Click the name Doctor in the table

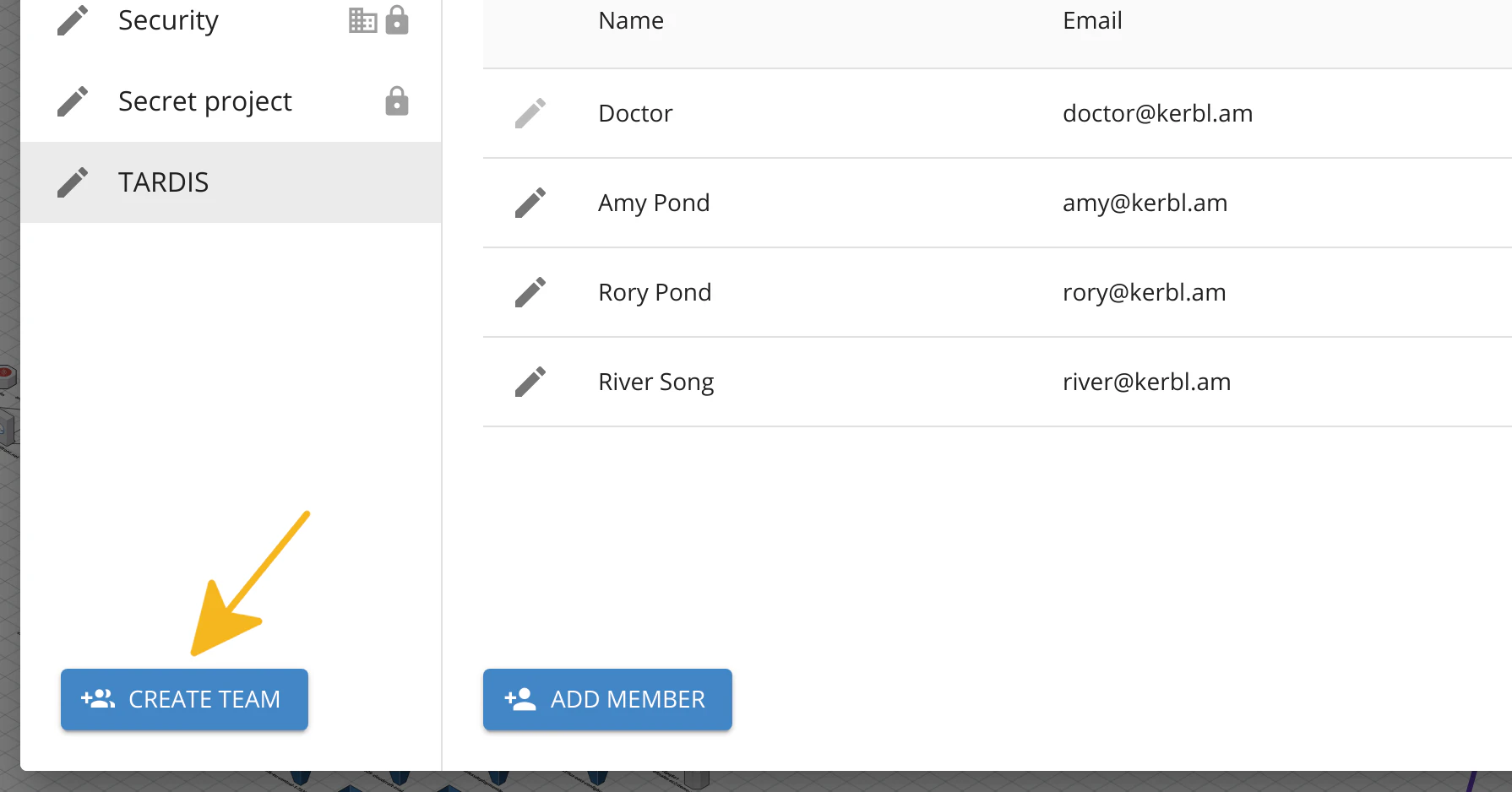pyautogui.click(x=635, y=113)
